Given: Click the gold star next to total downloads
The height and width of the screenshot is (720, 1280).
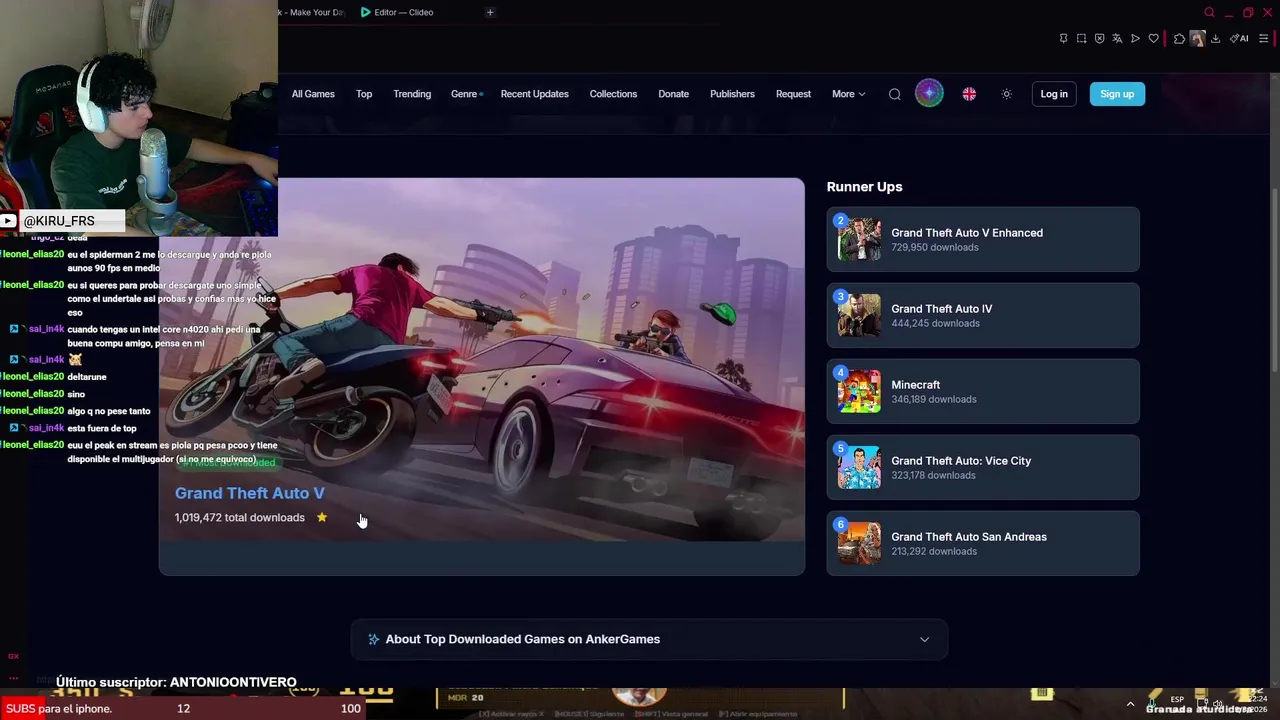Looking at the screenshot, I should [322, 517].
